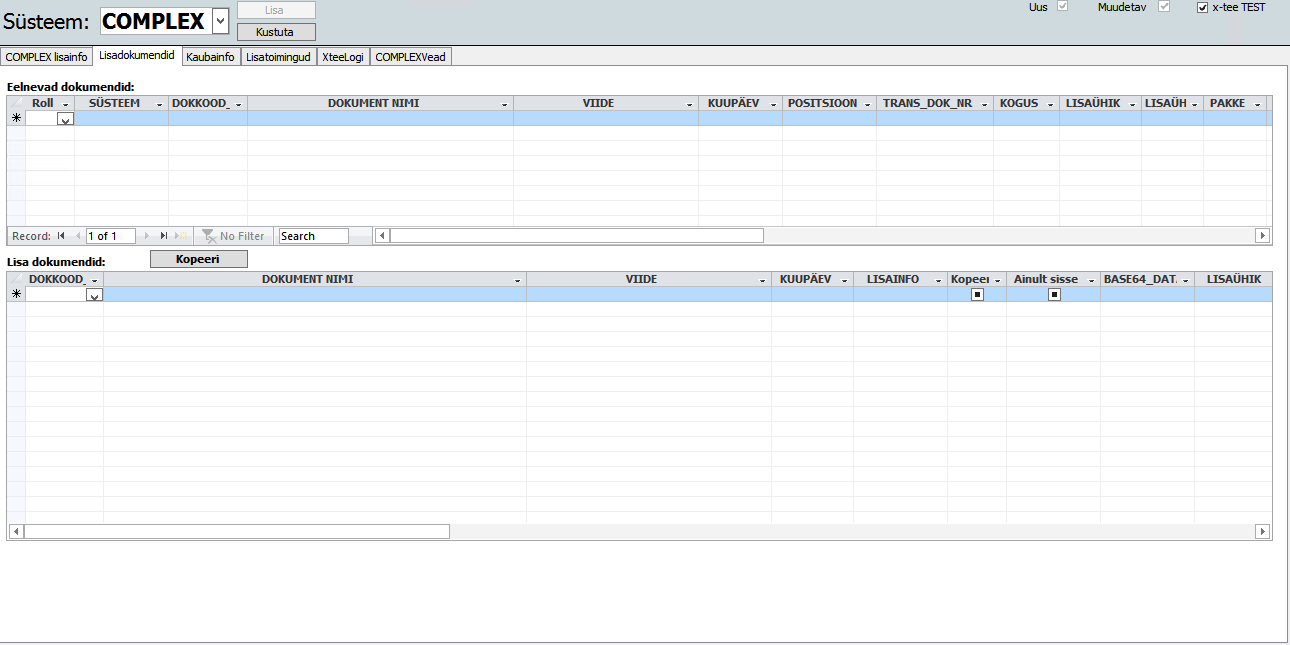This screenshot has height=645, width=1290.
Task: Open Roll column header filter arrow
Action: pyautogui.click(x=66, y=104)
